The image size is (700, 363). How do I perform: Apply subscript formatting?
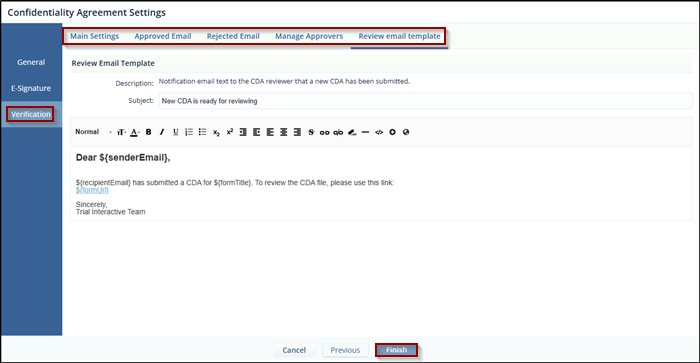[216, 132]
